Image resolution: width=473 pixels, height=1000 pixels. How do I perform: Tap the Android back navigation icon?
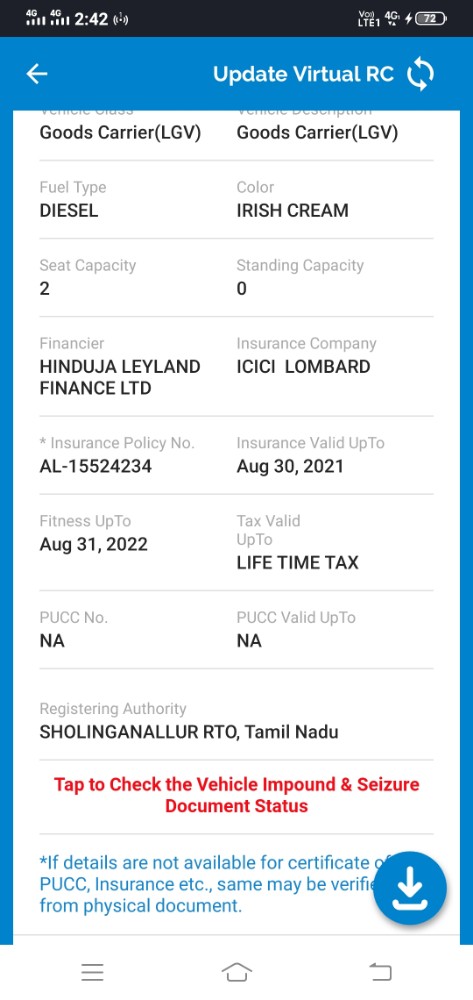[381, 972]
